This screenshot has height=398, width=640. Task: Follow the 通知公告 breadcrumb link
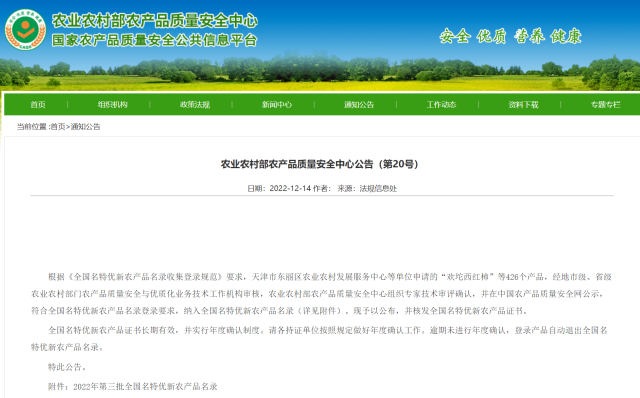[85, 127]
